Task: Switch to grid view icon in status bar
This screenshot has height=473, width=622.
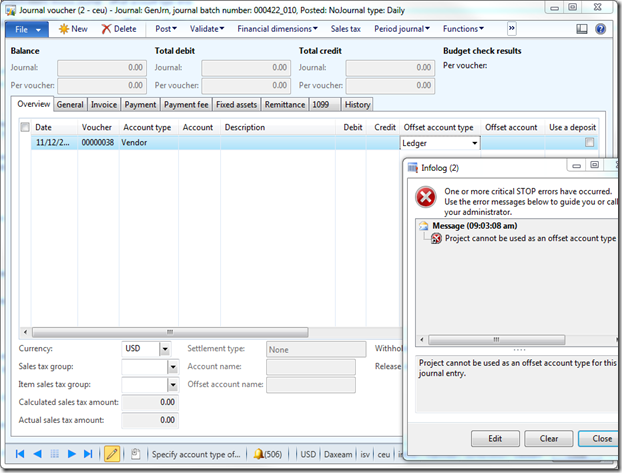Action: tap(54, 454)
